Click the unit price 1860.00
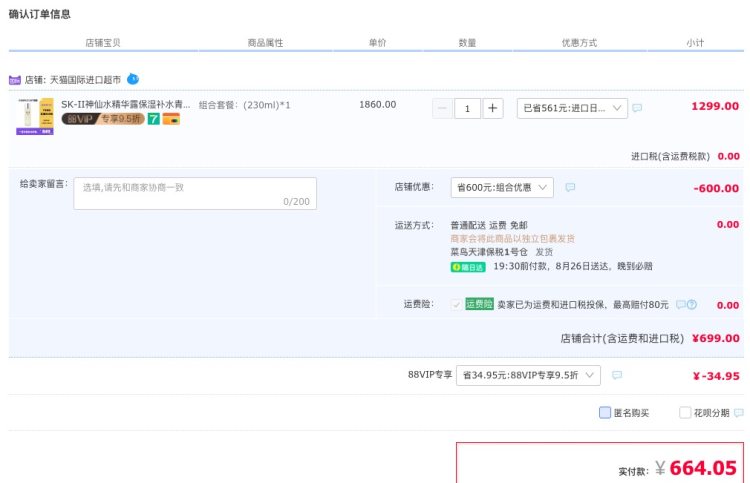The height and width of the screenshot is (483, 750). click(x=377, y=104)
